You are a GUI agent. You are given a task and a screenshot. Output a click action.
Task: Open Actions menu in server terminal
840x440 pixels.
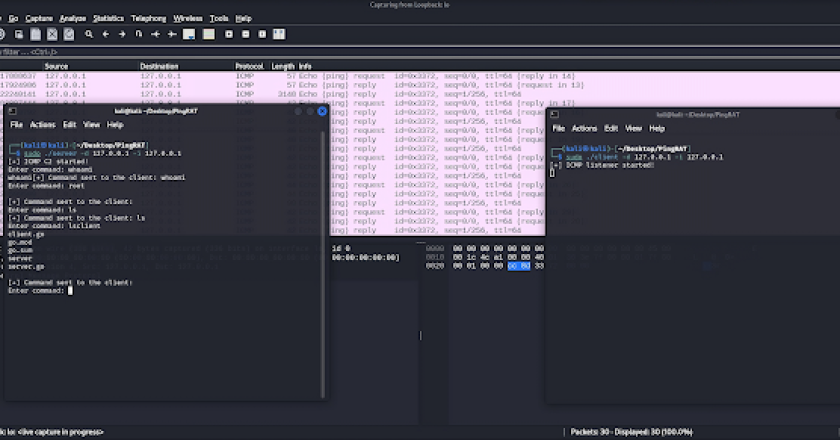[42, 125]
